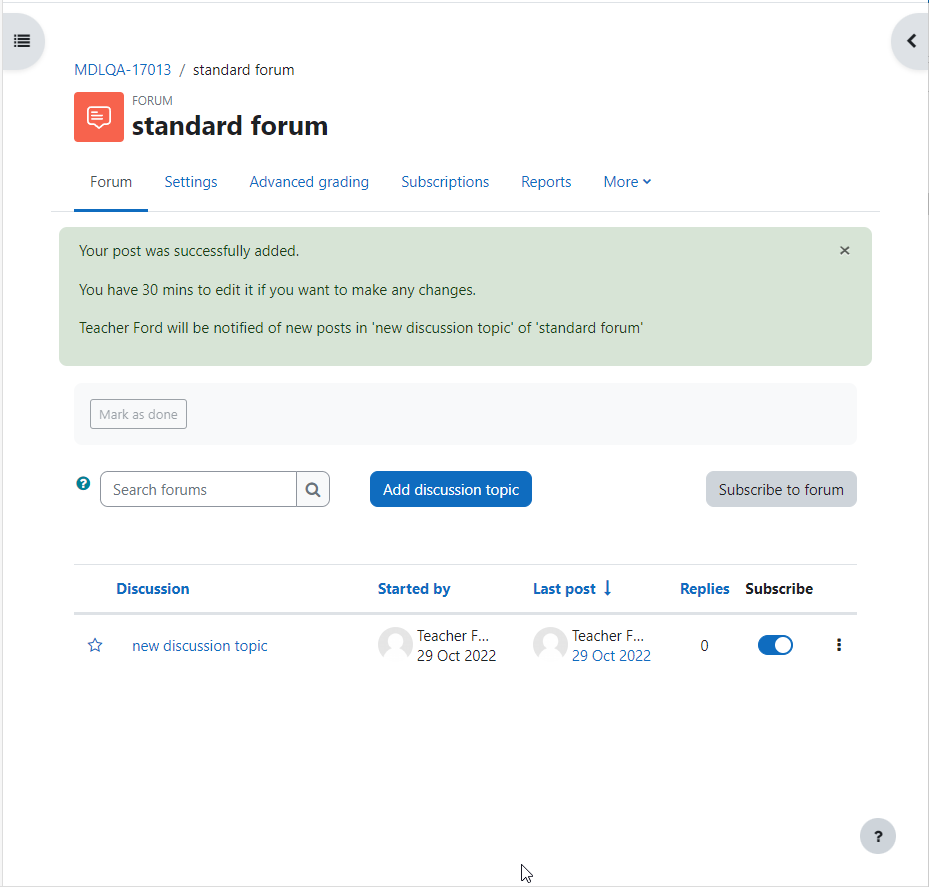Image resolution: width=929 pixels, height=887 pixels.
Task: Open the last post date 29 Oct 2022 link
Action: pyautogui.click(x=611, y=656)
